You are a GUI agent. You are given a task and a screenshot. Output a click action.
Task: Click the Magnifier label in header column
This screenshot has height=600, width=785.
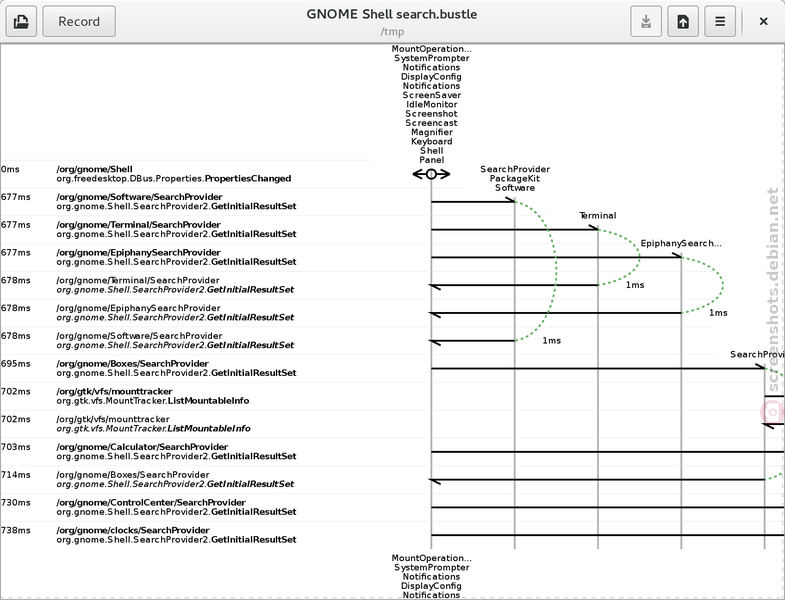432,132
